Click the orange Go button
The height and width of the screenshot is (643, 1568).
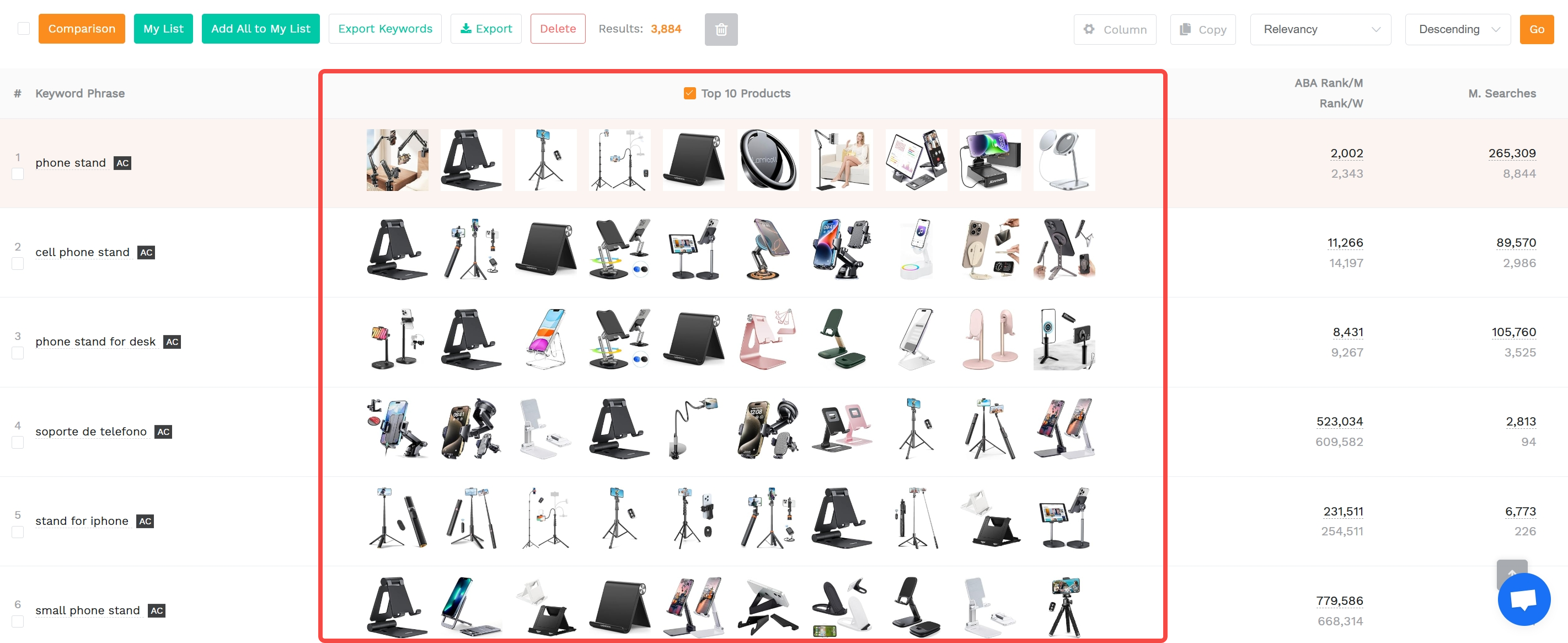point(1537,29)
